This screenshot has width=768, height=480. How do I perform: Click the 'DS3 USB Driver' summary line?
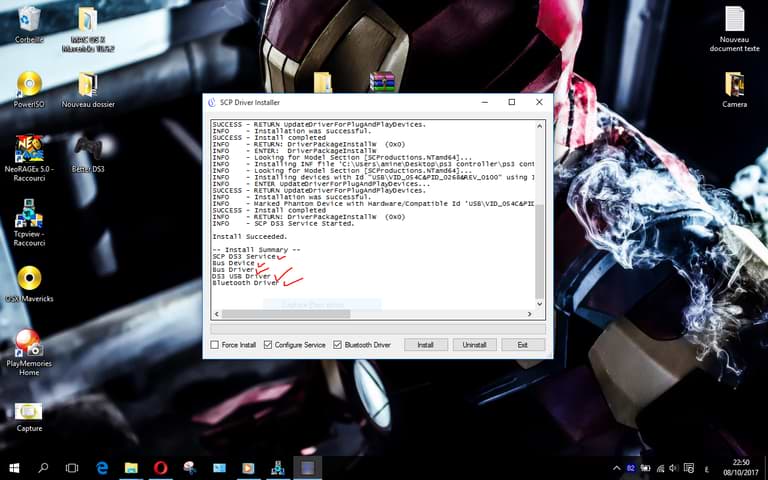241,276
